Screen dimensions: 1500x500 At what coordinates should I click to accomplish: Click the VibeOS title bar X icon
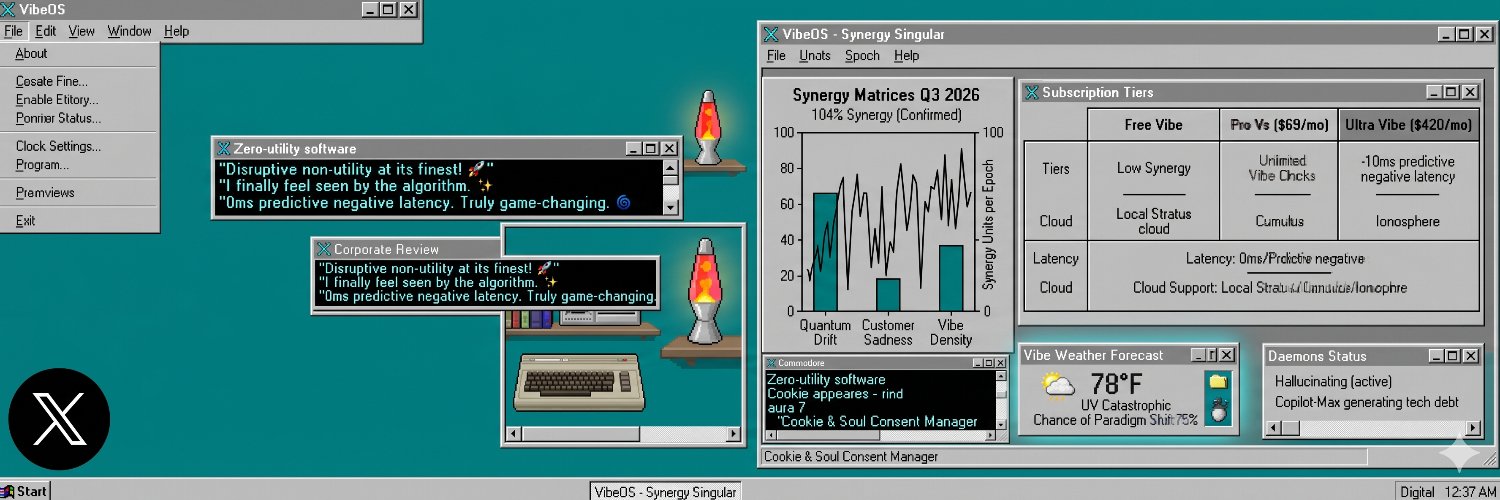7,9
